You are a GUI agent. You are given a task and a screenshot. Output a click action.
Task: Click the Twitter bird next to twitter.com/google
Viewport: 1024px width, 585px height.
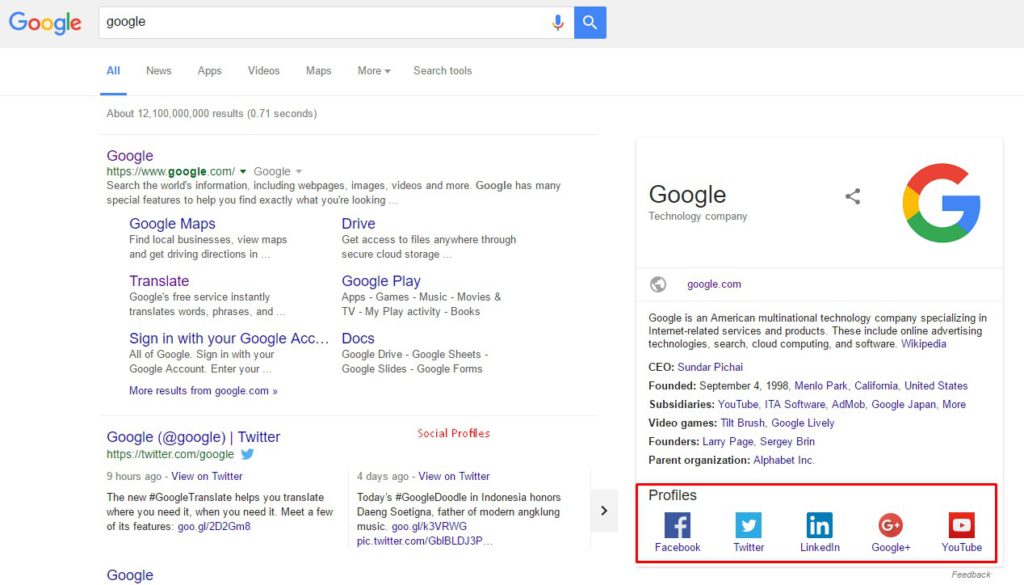[x=248, y=454]
